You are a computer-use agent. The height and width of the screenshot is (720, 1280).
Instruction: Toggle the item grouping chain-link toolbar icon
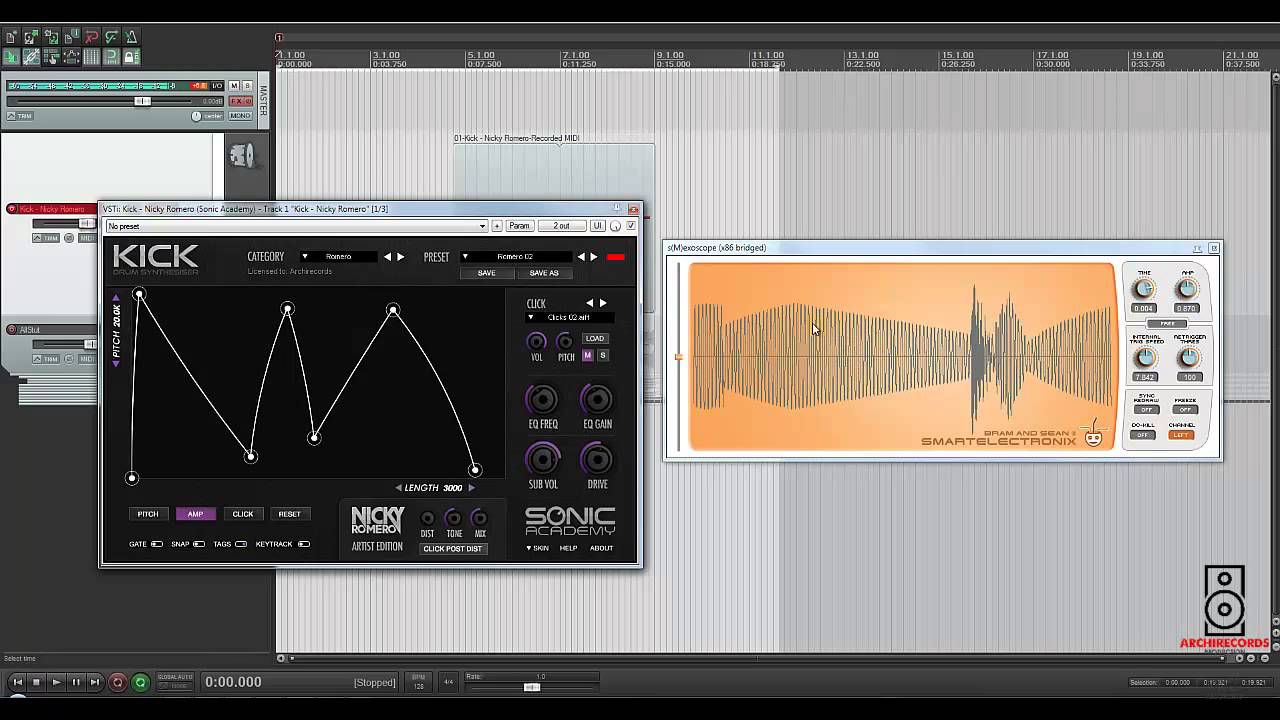pos(31,56)
